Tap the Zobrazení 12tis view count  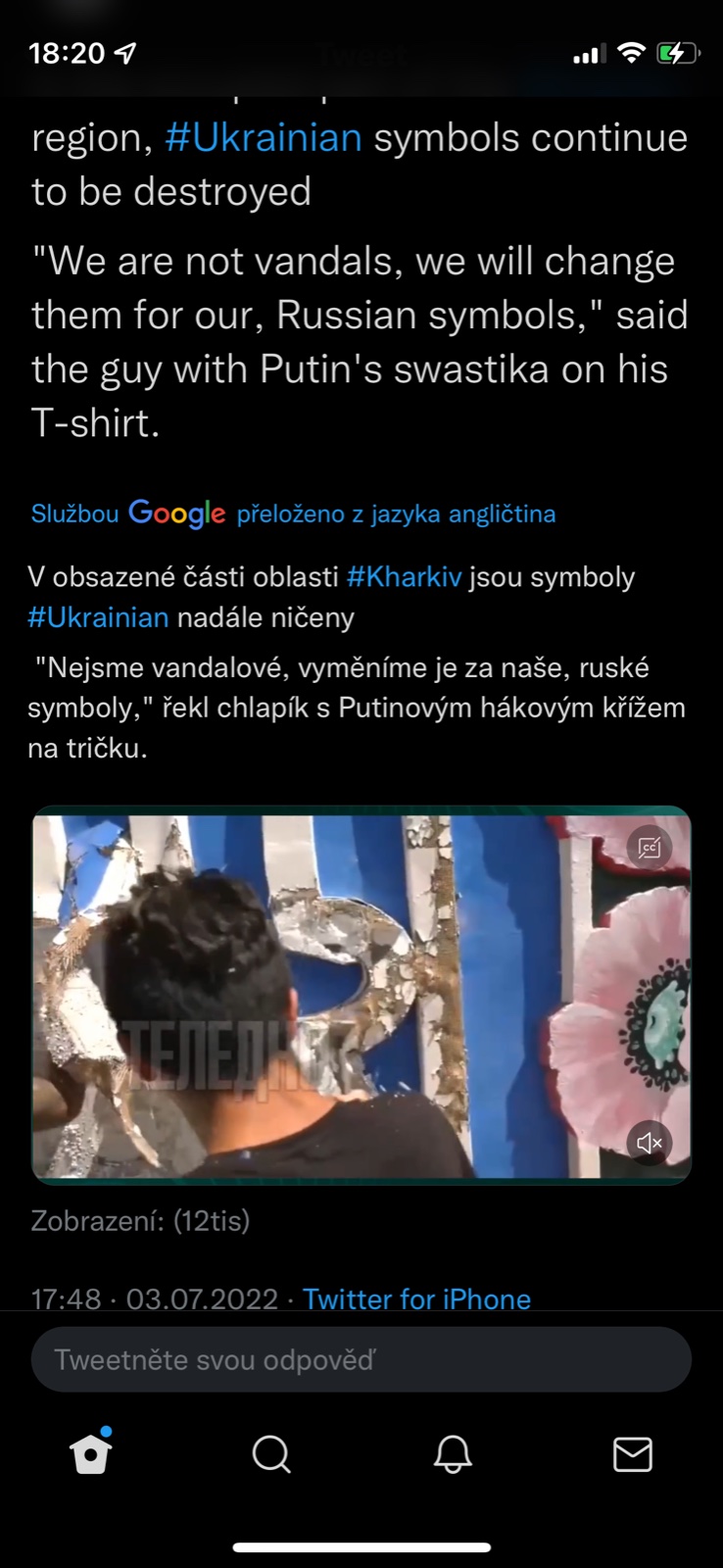click(140, 1220)
